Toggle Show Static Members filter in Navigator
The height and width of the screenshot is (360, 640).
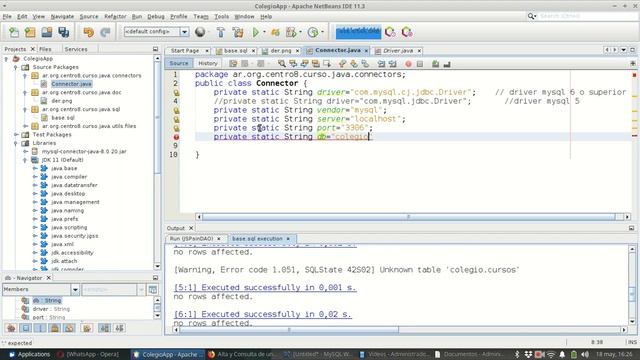(40, 328)
